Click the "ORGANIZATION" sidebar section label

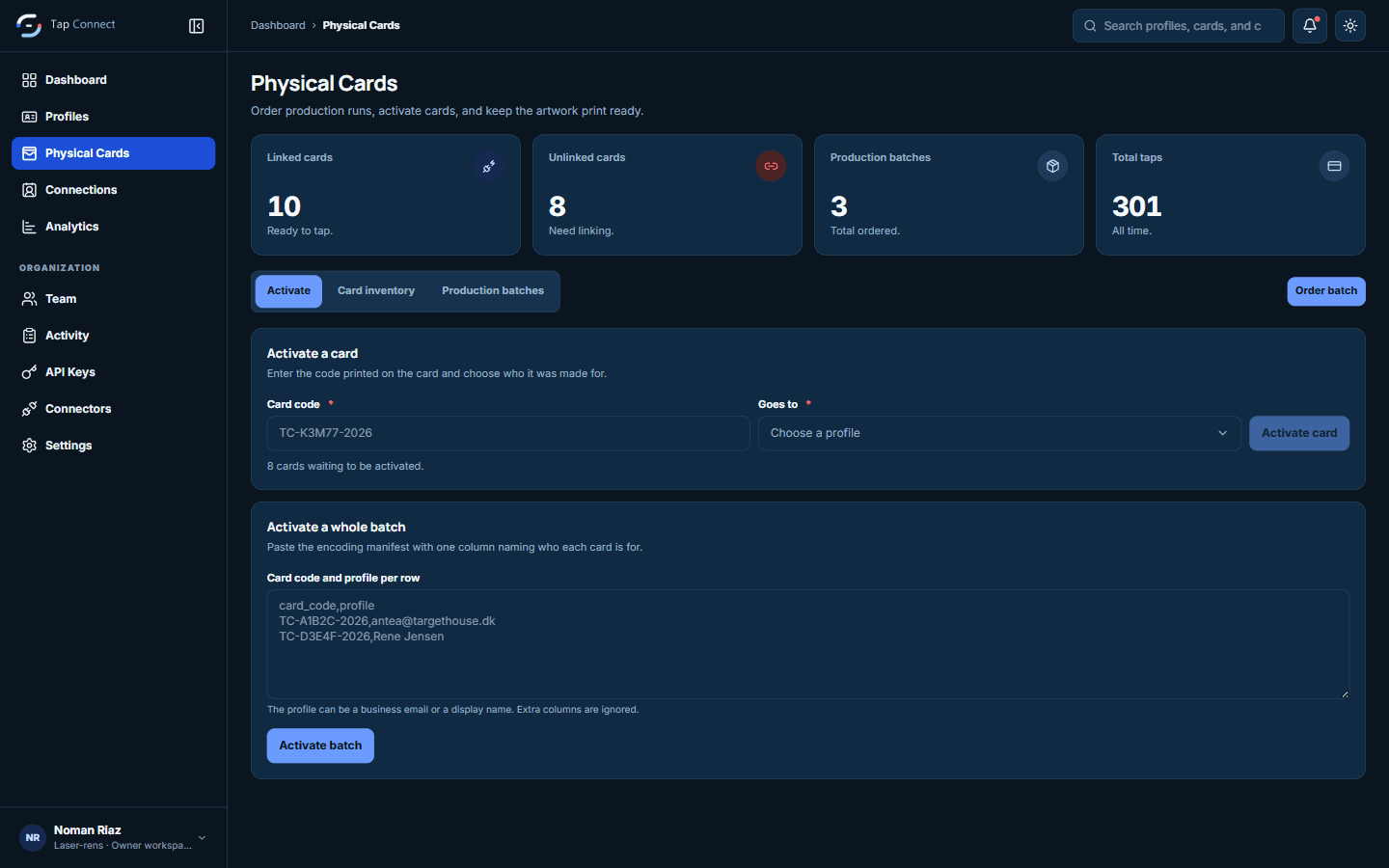click(60, 268)
